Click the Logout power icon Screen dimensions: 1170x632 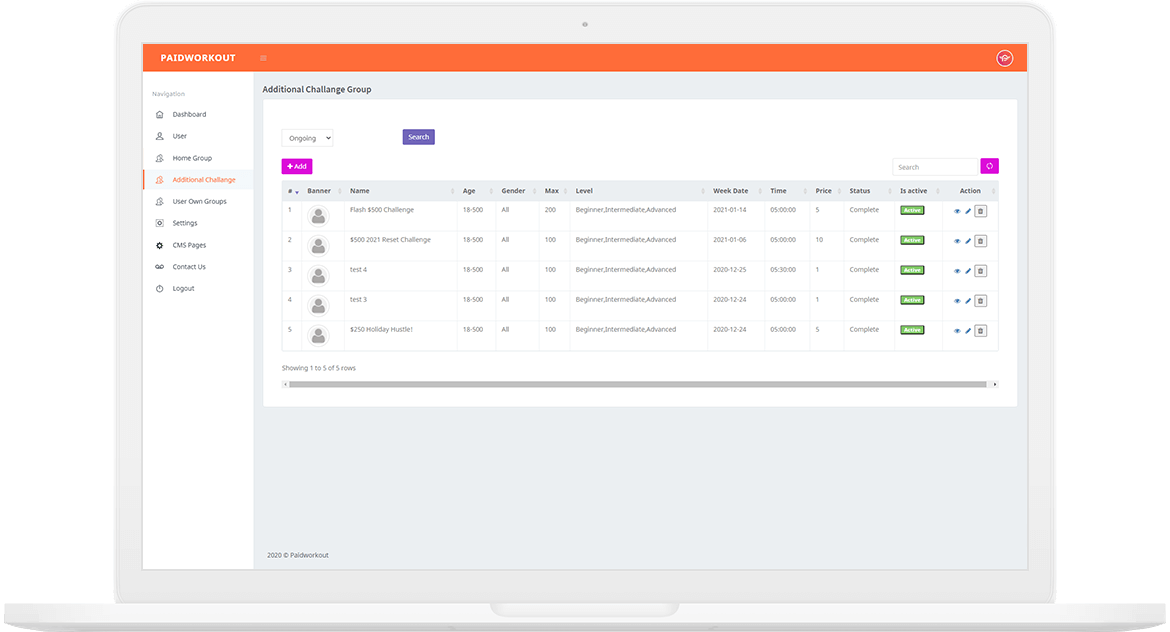tap(160, 289)
